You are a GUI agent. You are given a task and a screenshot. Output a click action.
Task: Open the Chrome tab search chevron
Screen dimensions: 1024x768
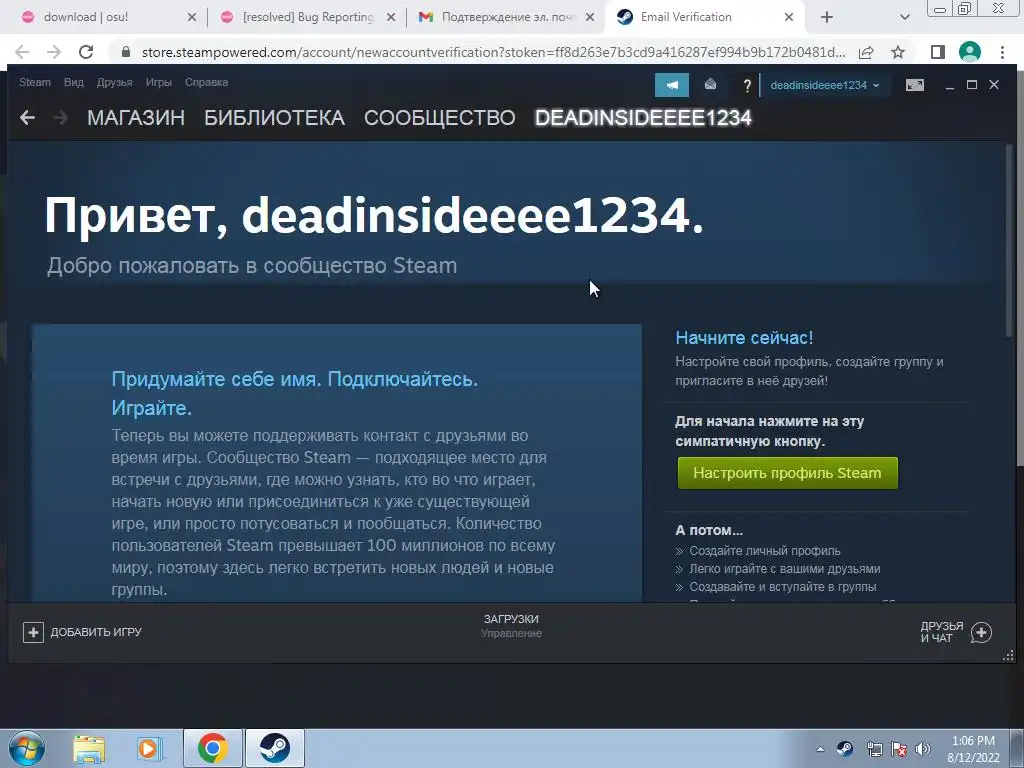(x=904, y=17)
